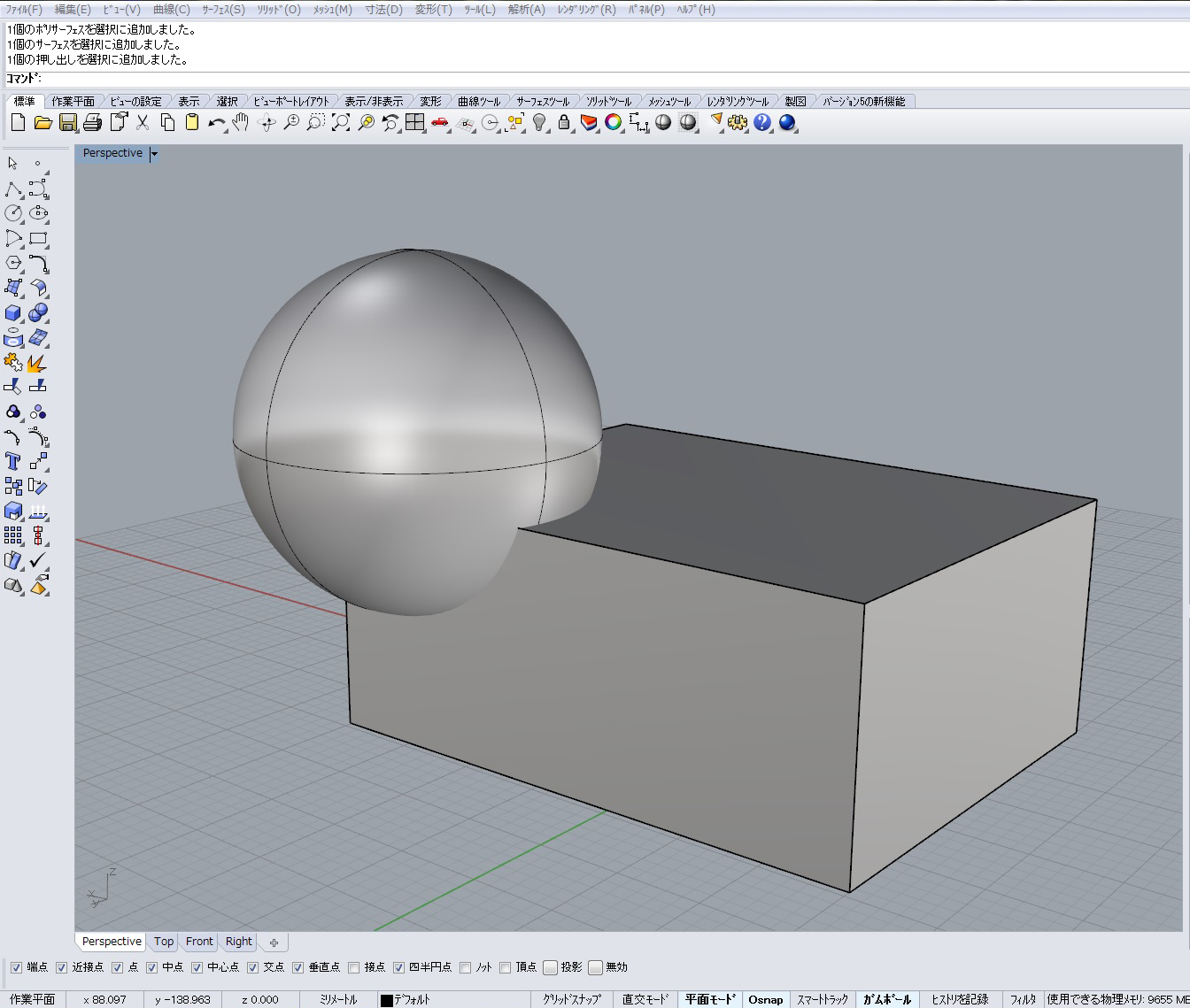1190x1008 pixels.
Task: Toggle the 中心点 osnap checkbox
Action: point(197,967)
